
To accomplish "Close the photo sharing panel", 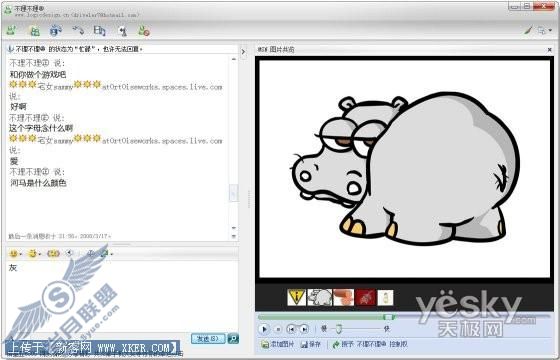I will pos(550,50).
